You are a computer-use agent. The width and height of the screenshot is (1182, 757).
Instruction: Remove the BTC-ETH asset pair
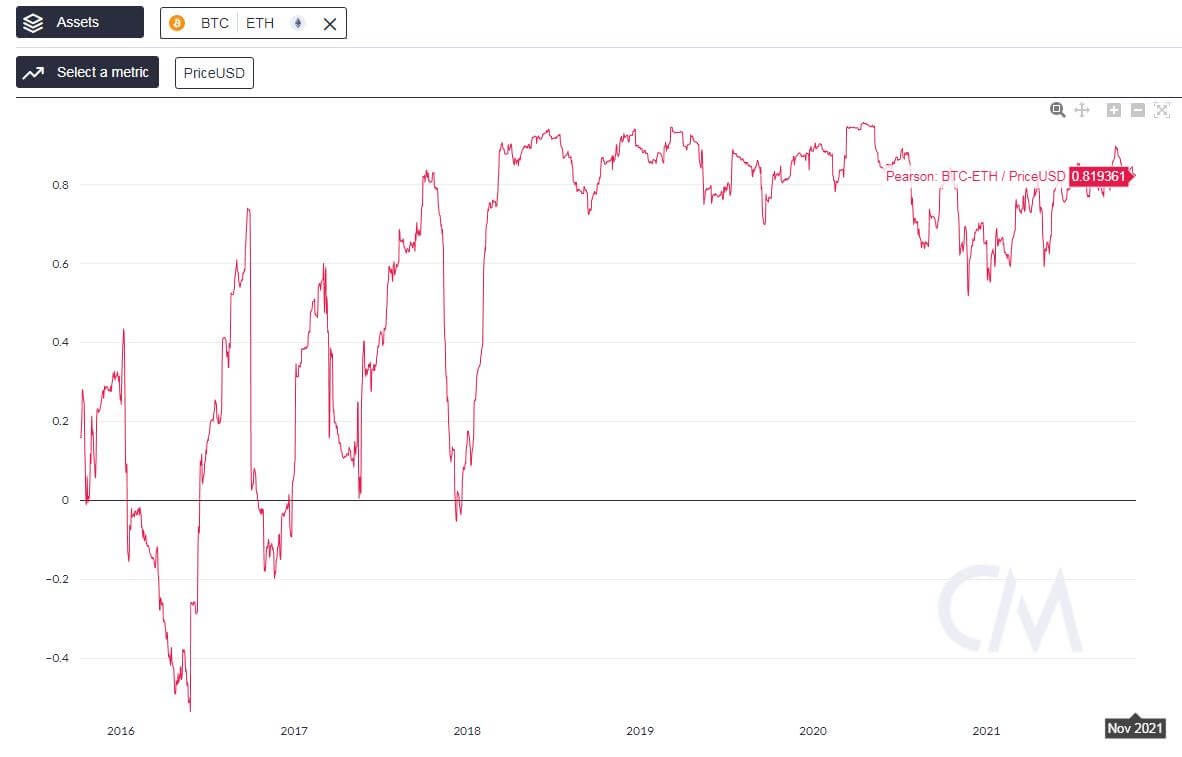(329, 23)
